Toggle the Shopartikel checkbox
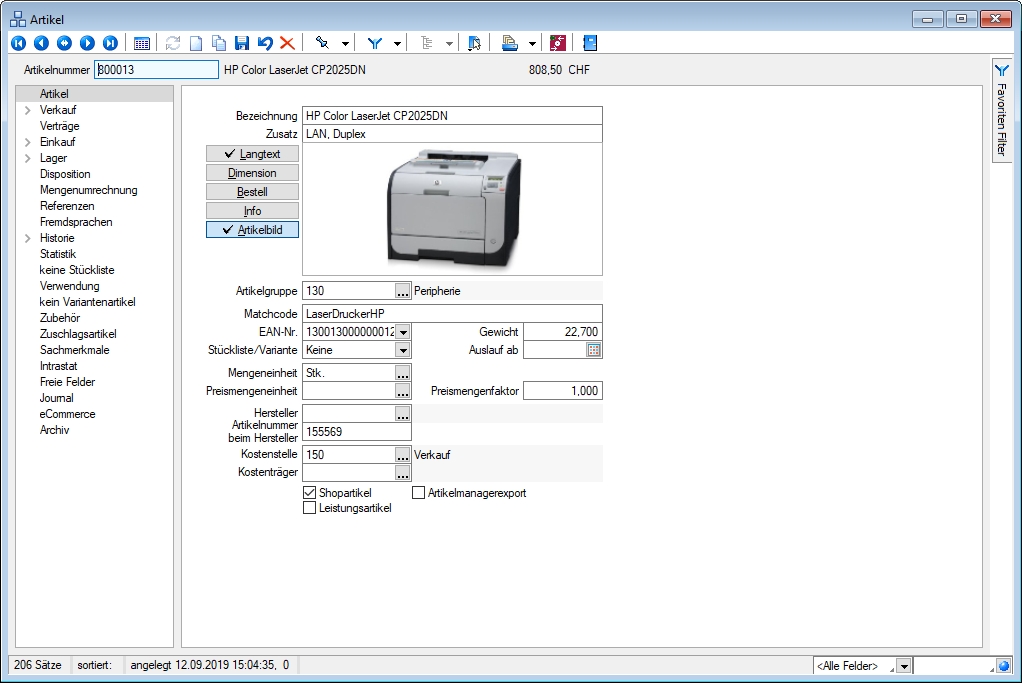This screenshot has width=1022, height=683. pos(310,493)
